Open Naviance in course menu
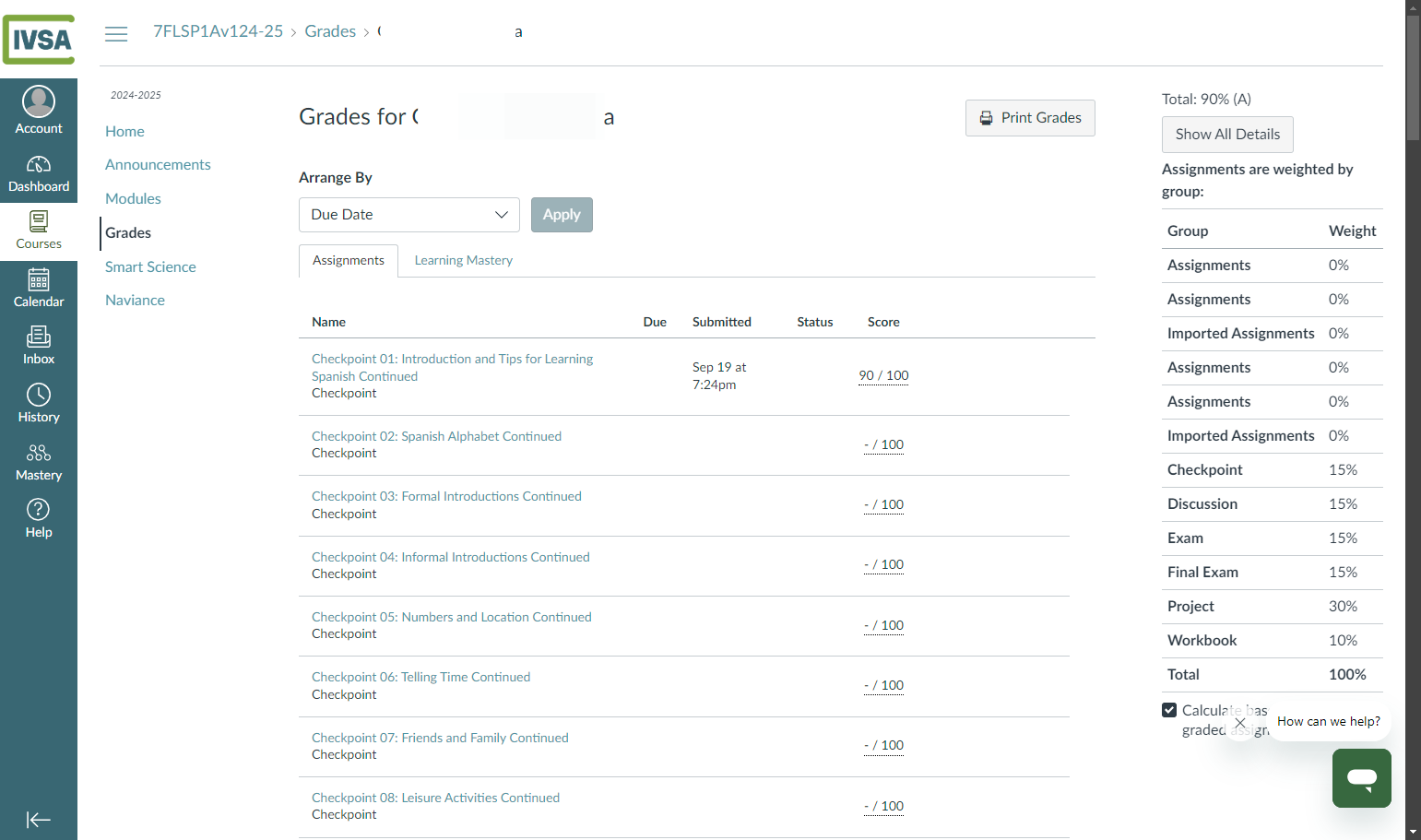1421x840 pixels. (x=135, y=301)
